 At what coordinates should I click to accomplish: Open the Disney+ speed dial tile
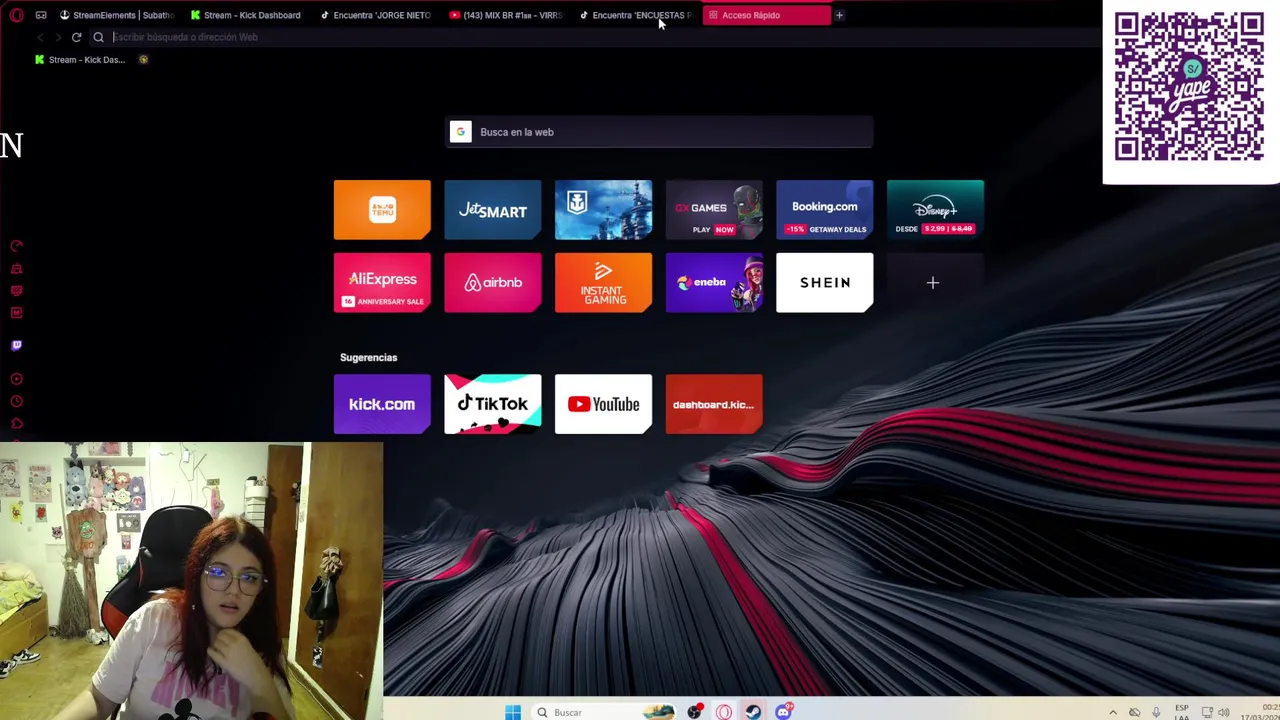[935, 210]
